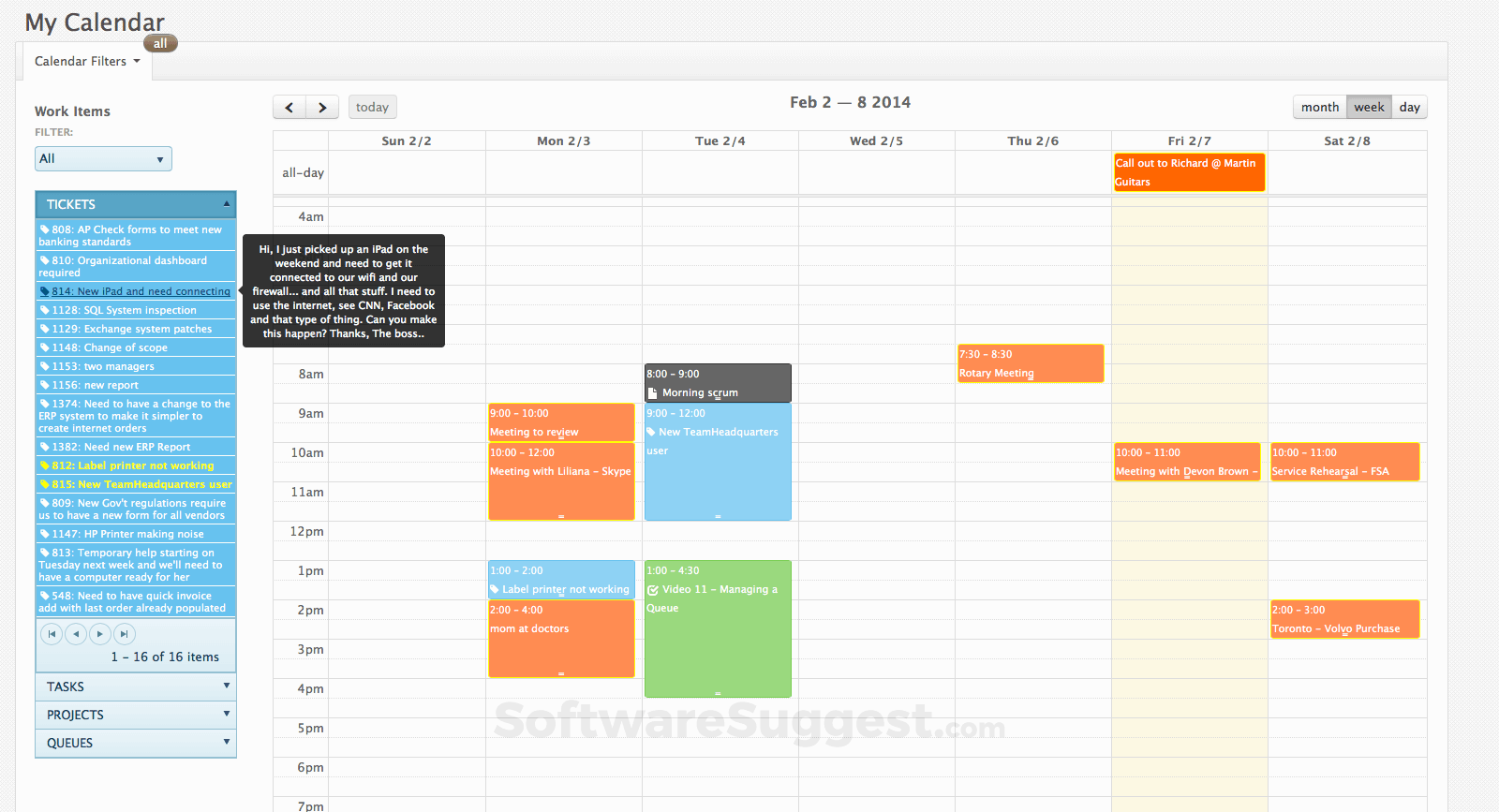This screenshot has width=1499, height=812.
Task: Click the checkbox icon on Video 11 event
Action: pyautogui.click(x=653, y=590)
